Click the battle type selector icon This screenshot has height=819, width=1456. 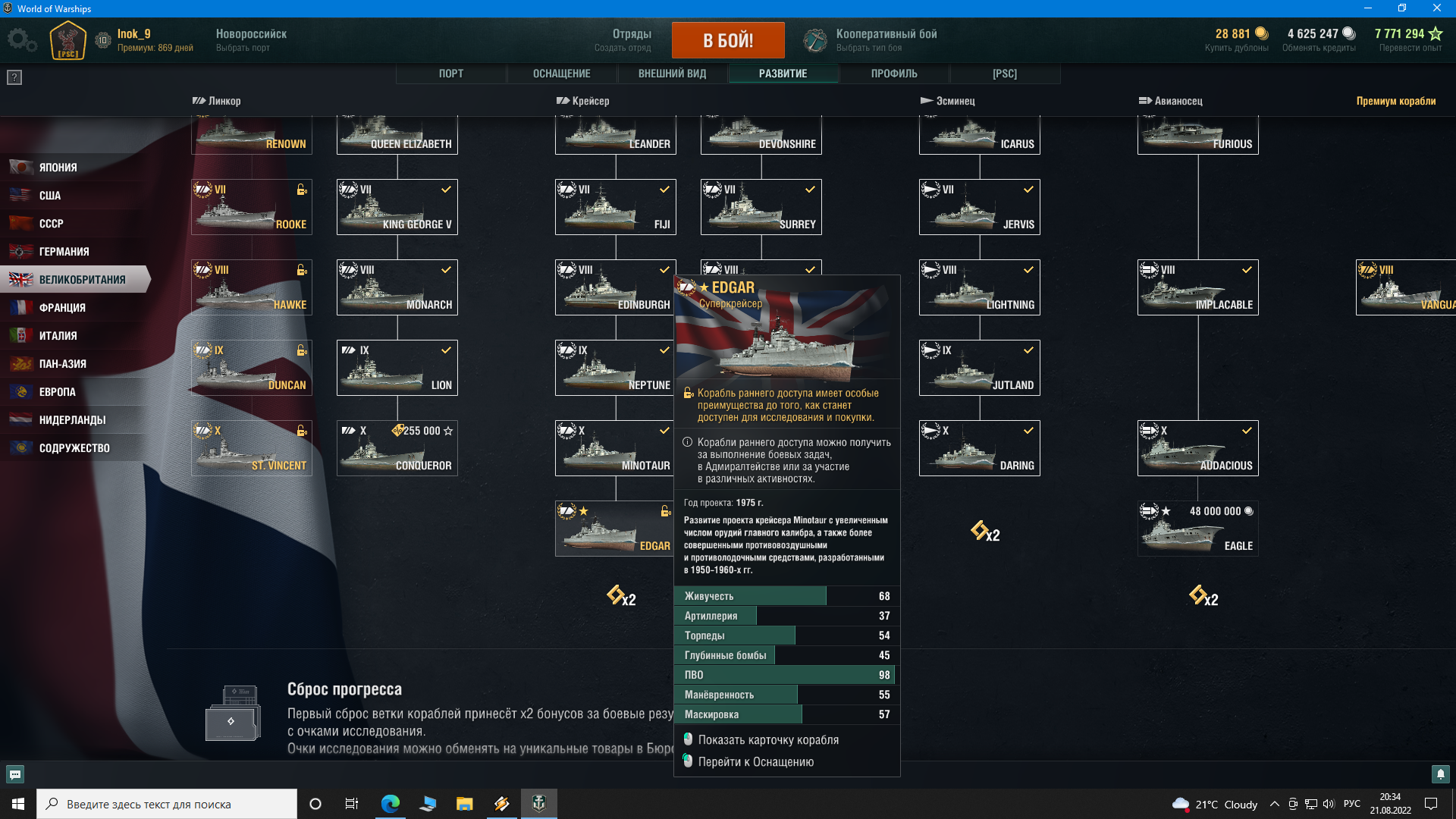(x=815, y=40)
